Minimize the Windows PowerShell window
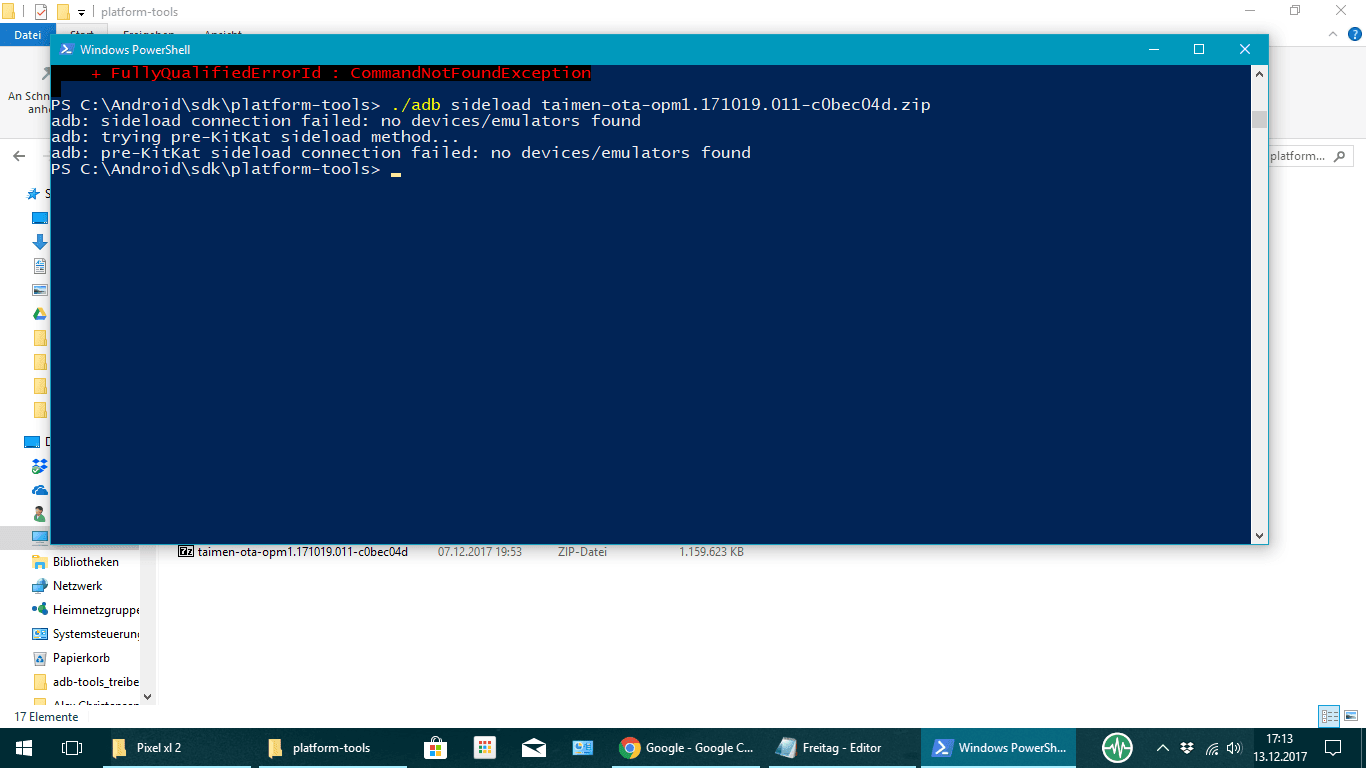This screenshot has width=1366, height=768. coord(1153,49)
